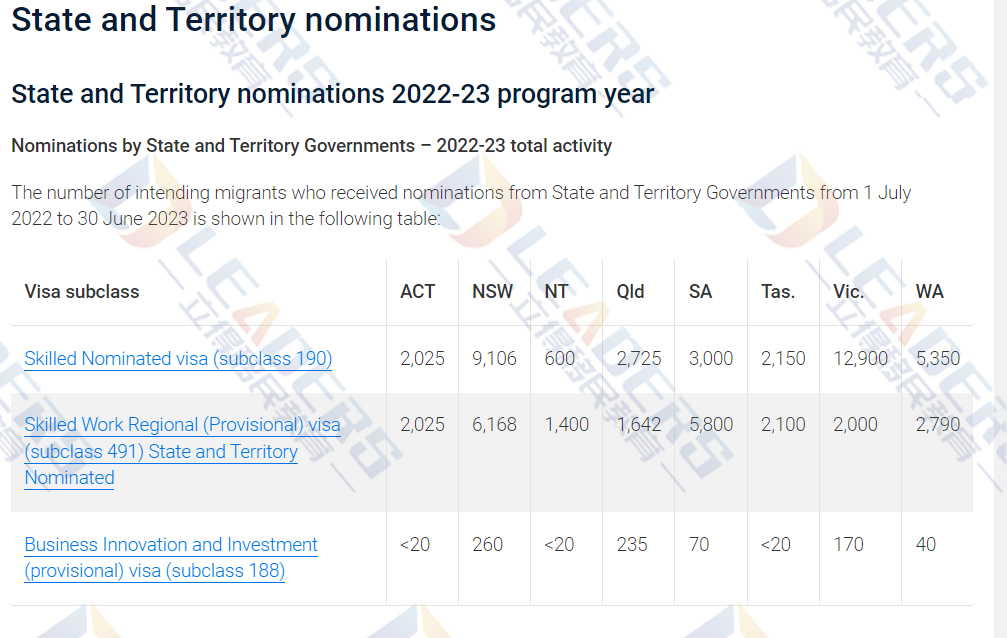Click the 235 value in Qld column
The width and height of the screenshot is (1007, 638).
click(x=632, y=545)
